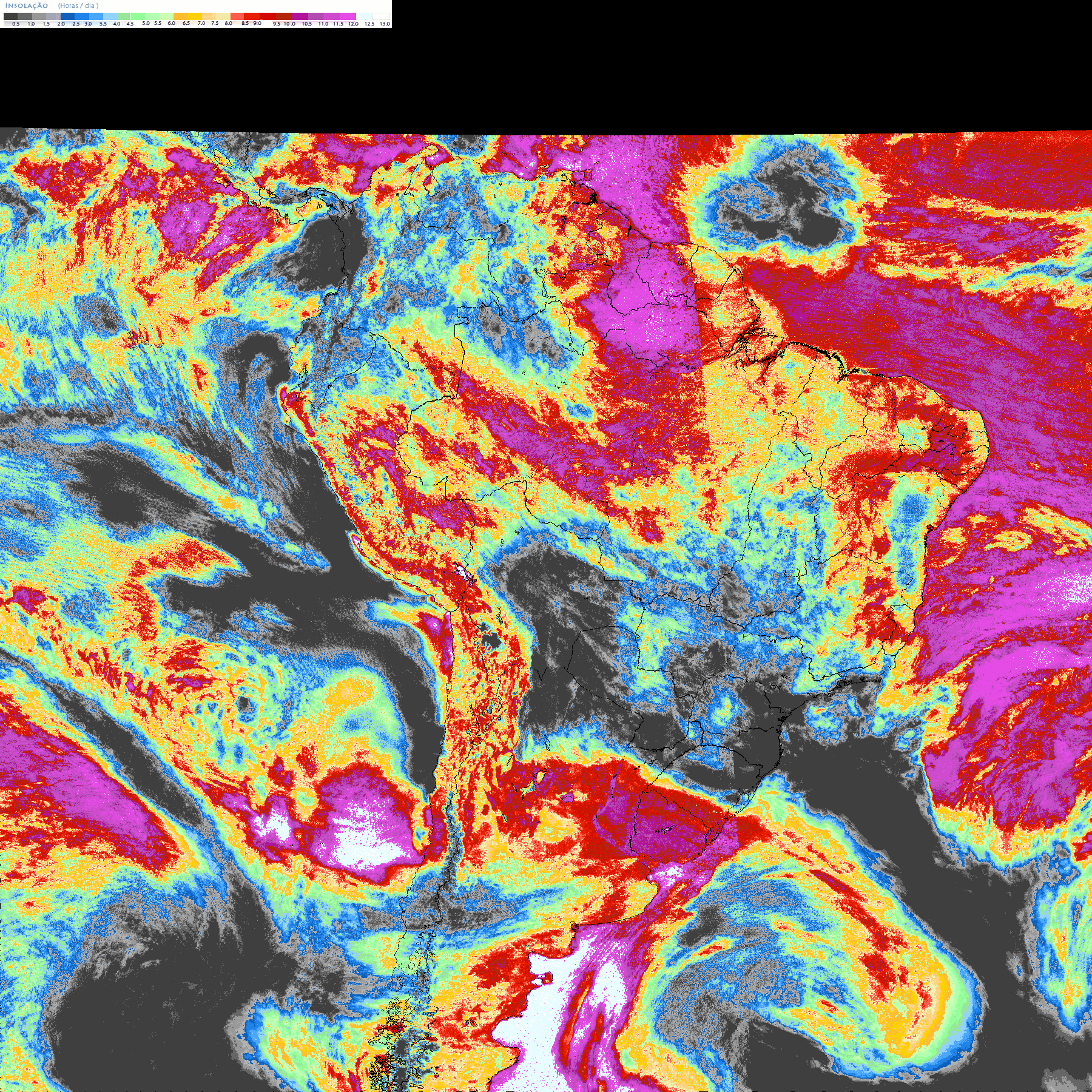Viewport: 1092px width, 1092px height.
Task: Click the '1.0' legend value label
Action: 31,24
